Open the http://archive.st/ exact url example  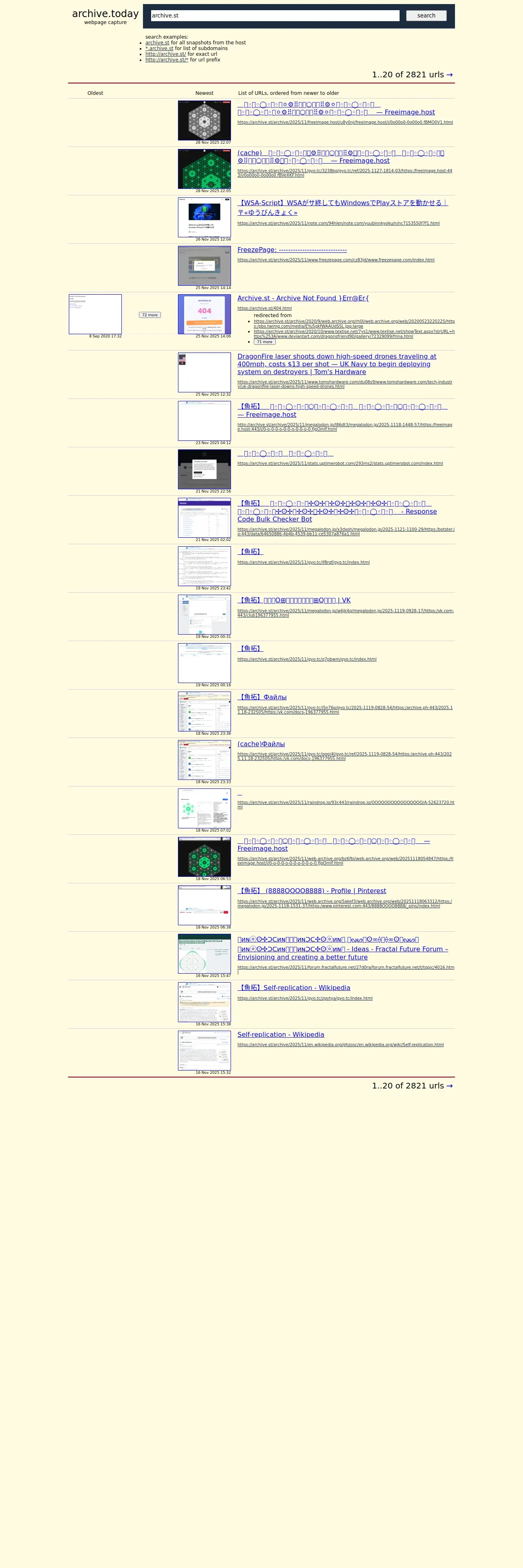click(x=166, y=54)
